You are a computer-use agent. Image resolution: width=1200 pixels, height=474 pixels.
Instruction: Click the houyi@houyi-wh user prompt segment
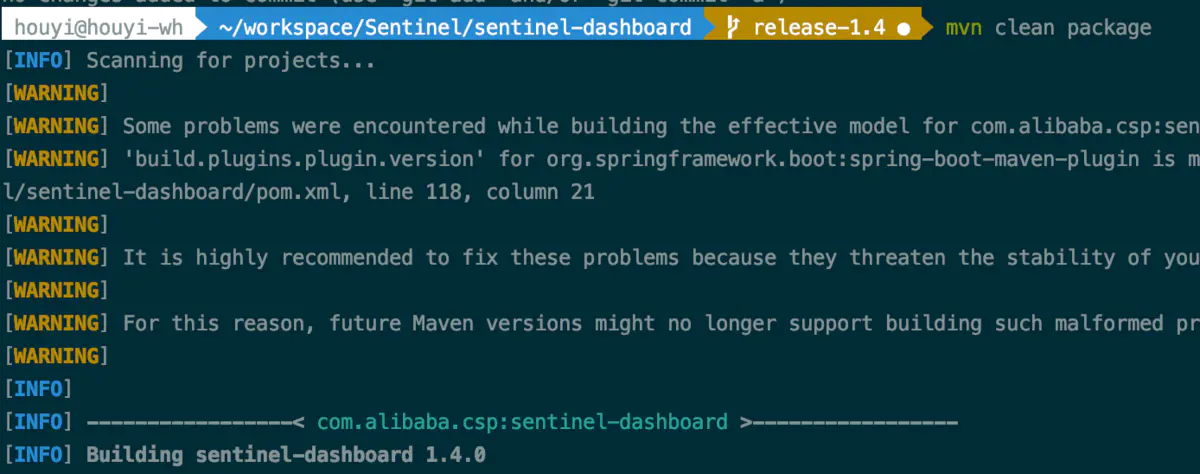tap(98, 28)
